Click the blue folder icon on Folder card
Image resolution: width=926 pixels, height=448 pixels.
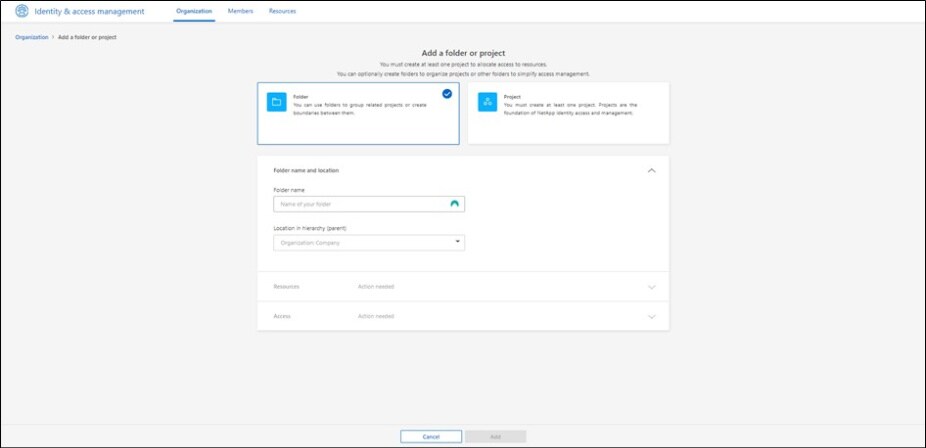(x=277, y=102)
